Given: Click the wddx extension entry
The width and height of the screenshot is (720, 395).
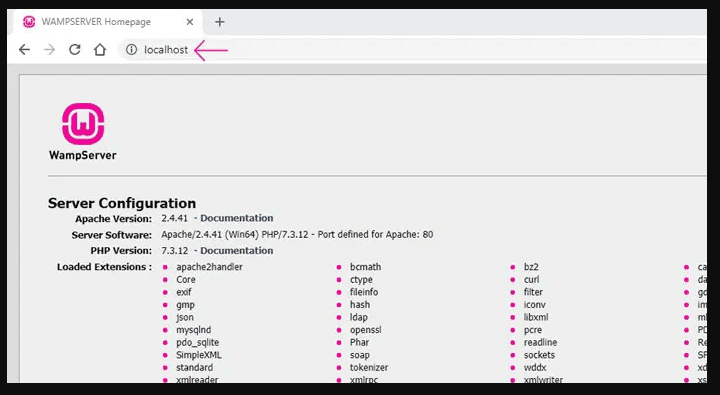Looking at the screenshot, I should 535,367.
